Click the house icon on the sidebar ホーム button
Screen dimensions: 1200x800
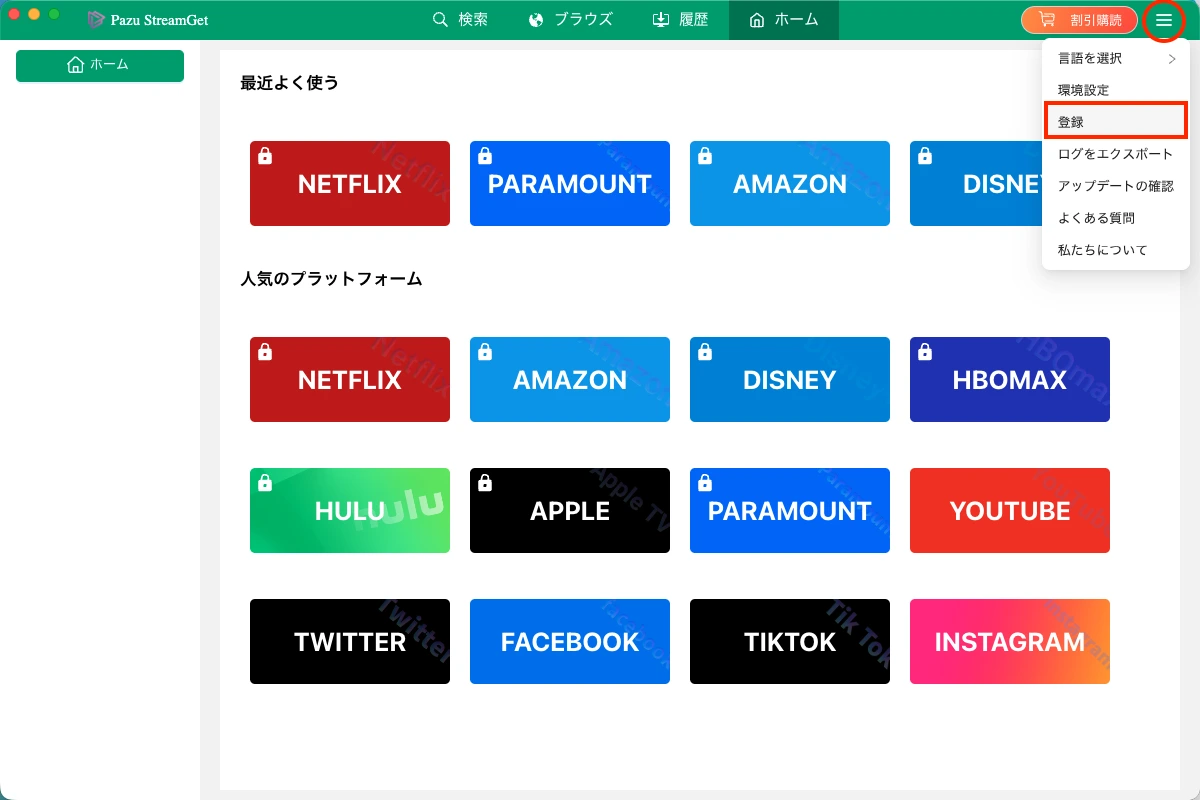[75, 65]
